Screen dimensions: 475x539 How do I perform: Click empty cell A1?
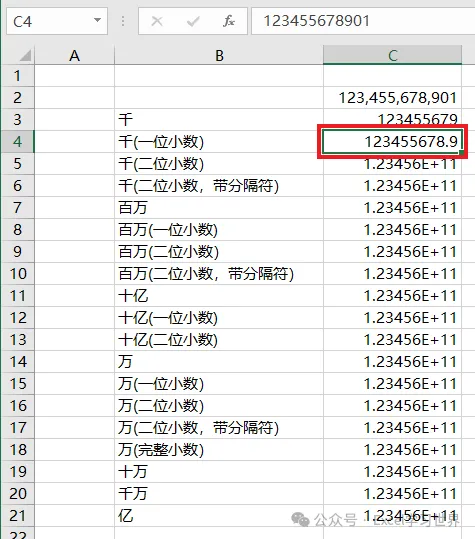[74, 76]
